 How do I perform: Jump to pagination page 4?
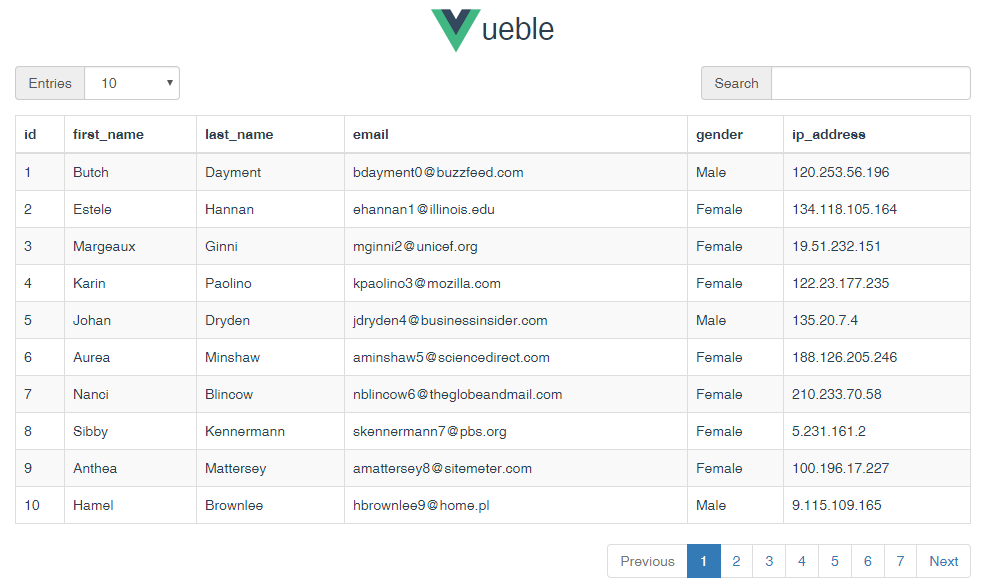pyautogui.click(x=802, y=561)
